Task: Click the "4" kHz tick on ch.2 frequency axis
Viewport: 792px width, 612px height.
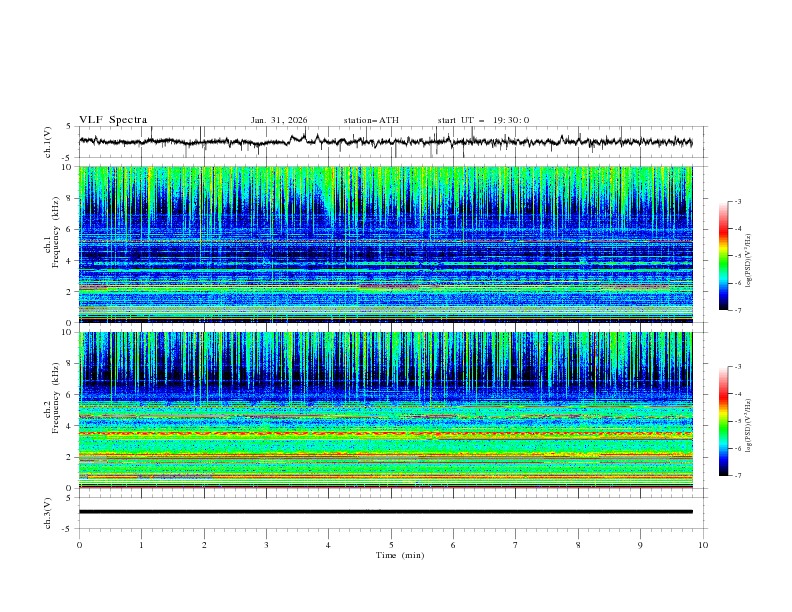Action: pos(71,427)
